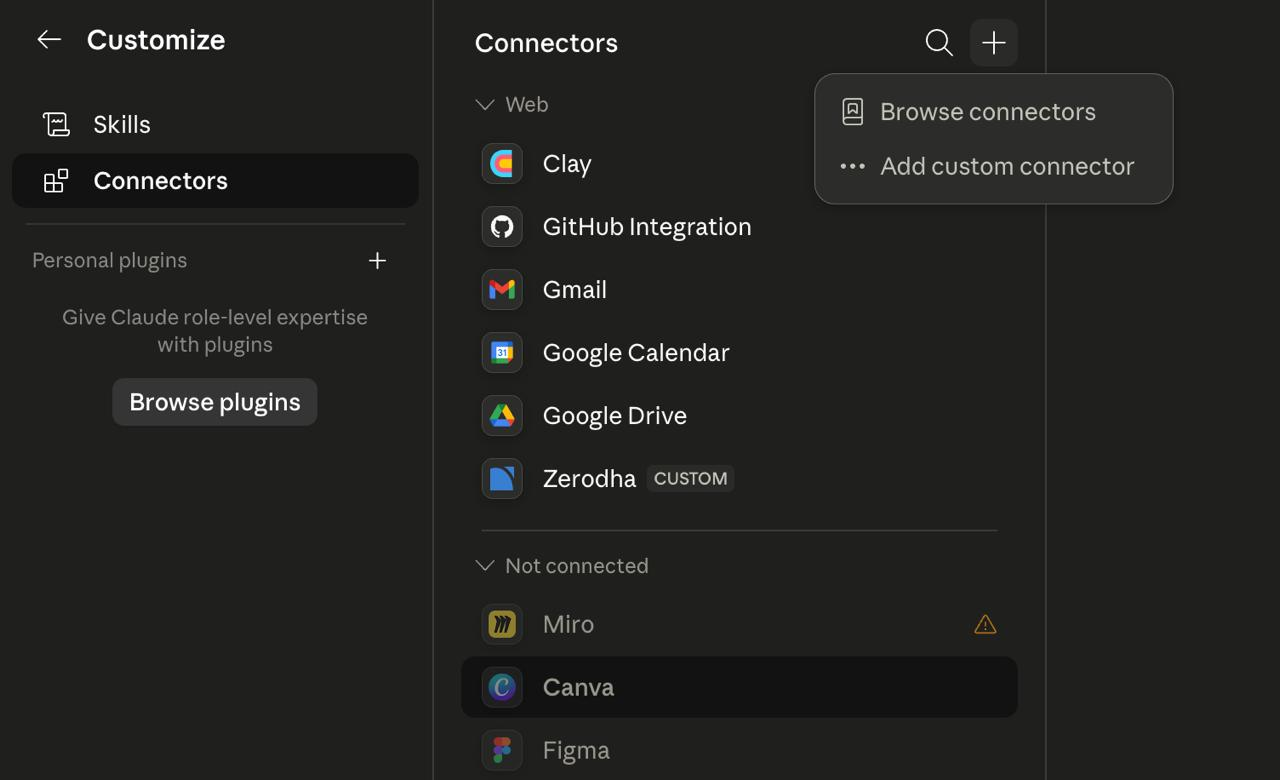Click the CUSTOM badge beside Zerodha
The image size is (1280, 780).
point(690,479)
